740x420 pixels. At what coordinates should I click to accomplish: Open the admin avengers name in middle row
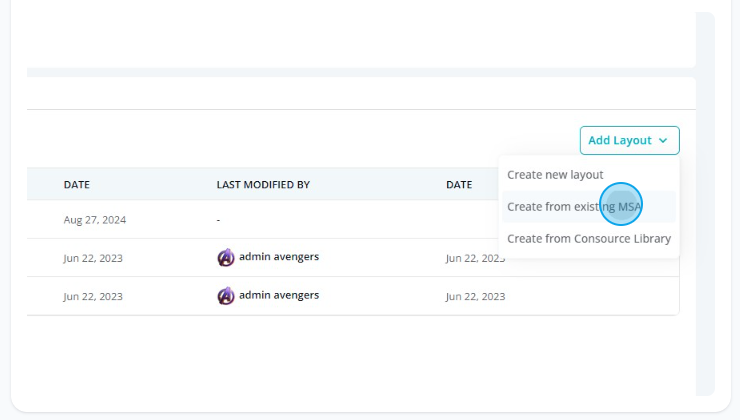(x=279, y=257)
